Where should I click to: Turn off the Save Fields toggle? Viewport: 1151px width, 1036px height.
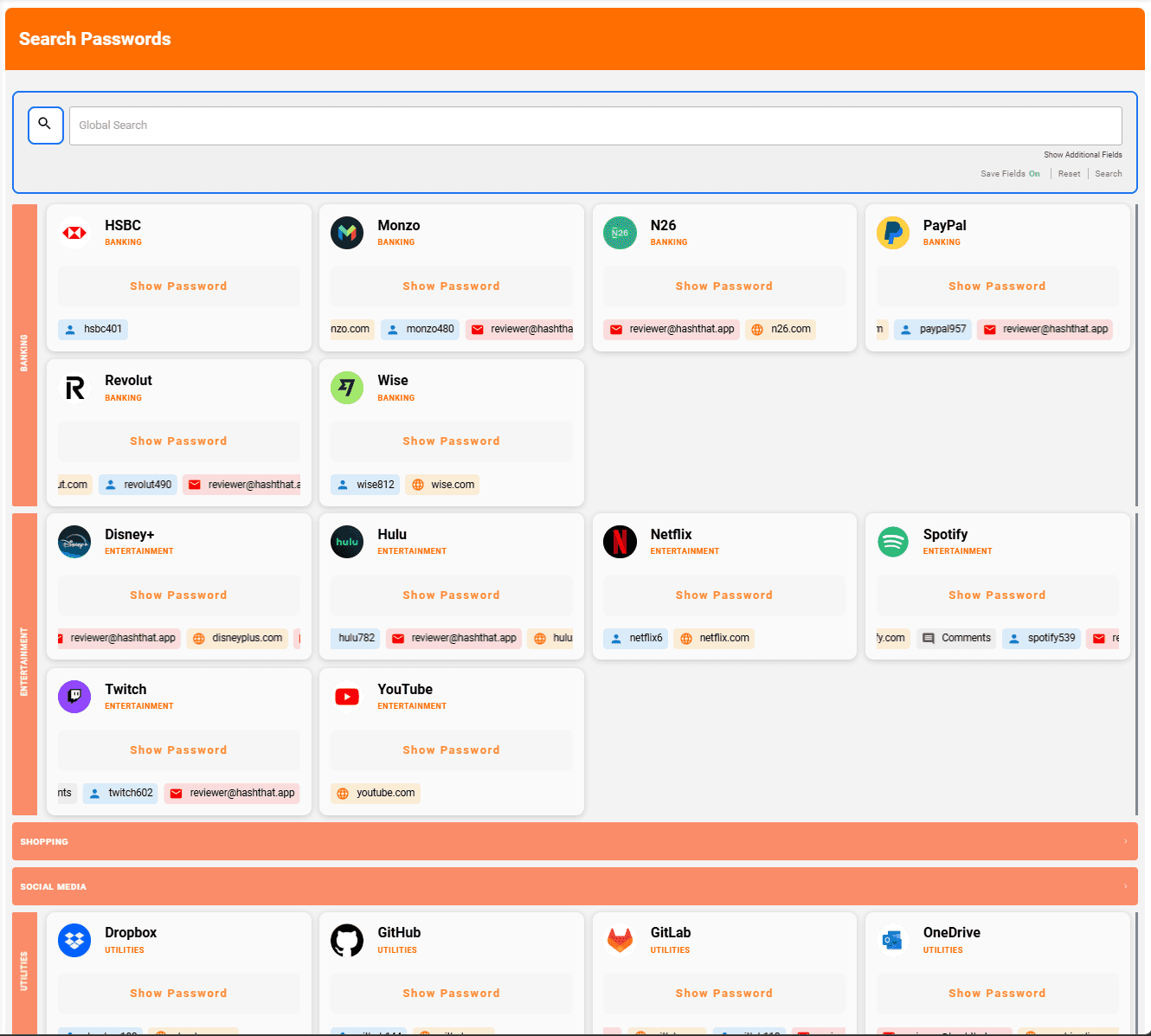pos(1035,173)
